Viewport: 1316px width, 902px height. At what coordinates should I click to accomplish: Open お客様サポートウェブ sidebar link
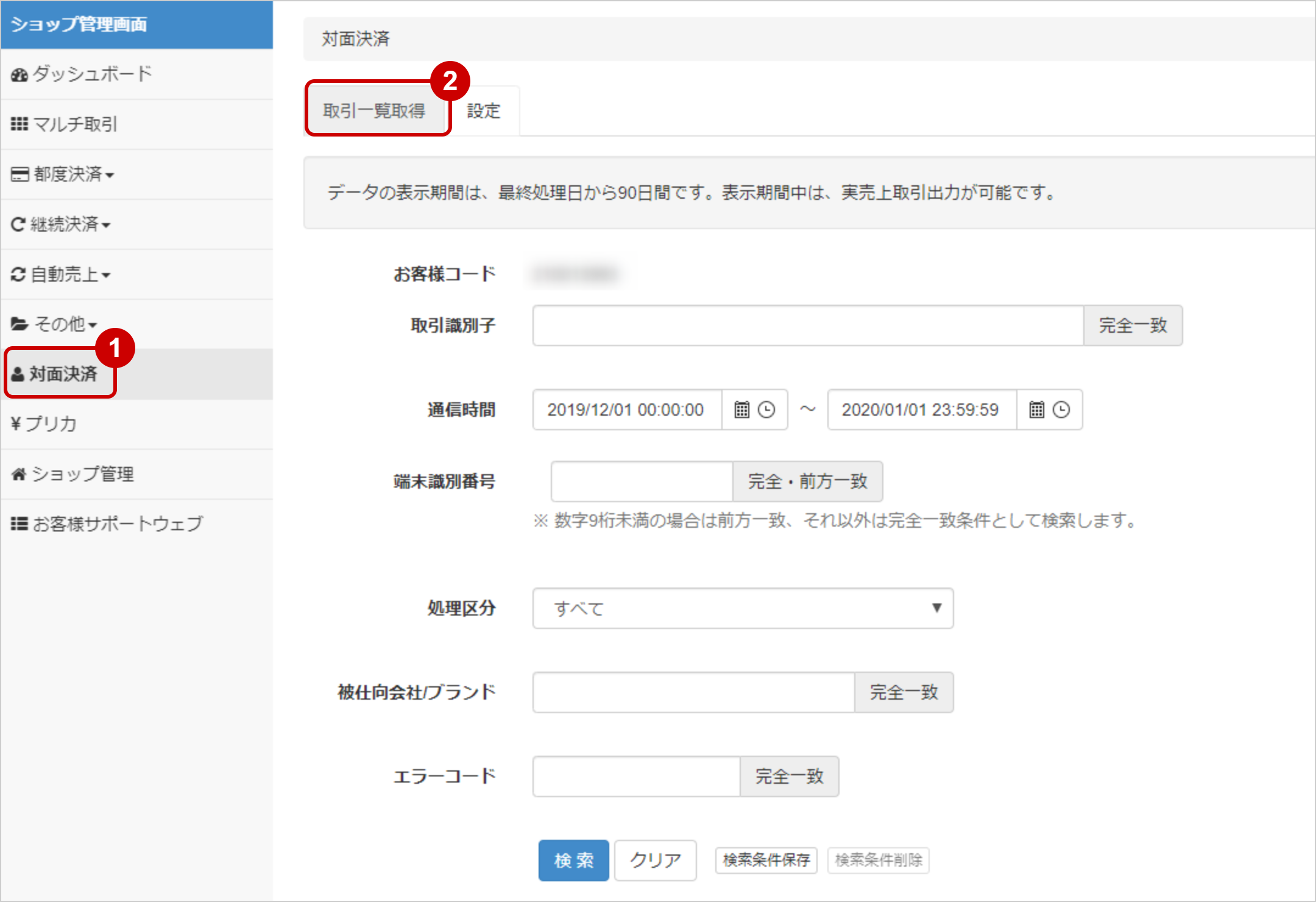pos(136,524)
